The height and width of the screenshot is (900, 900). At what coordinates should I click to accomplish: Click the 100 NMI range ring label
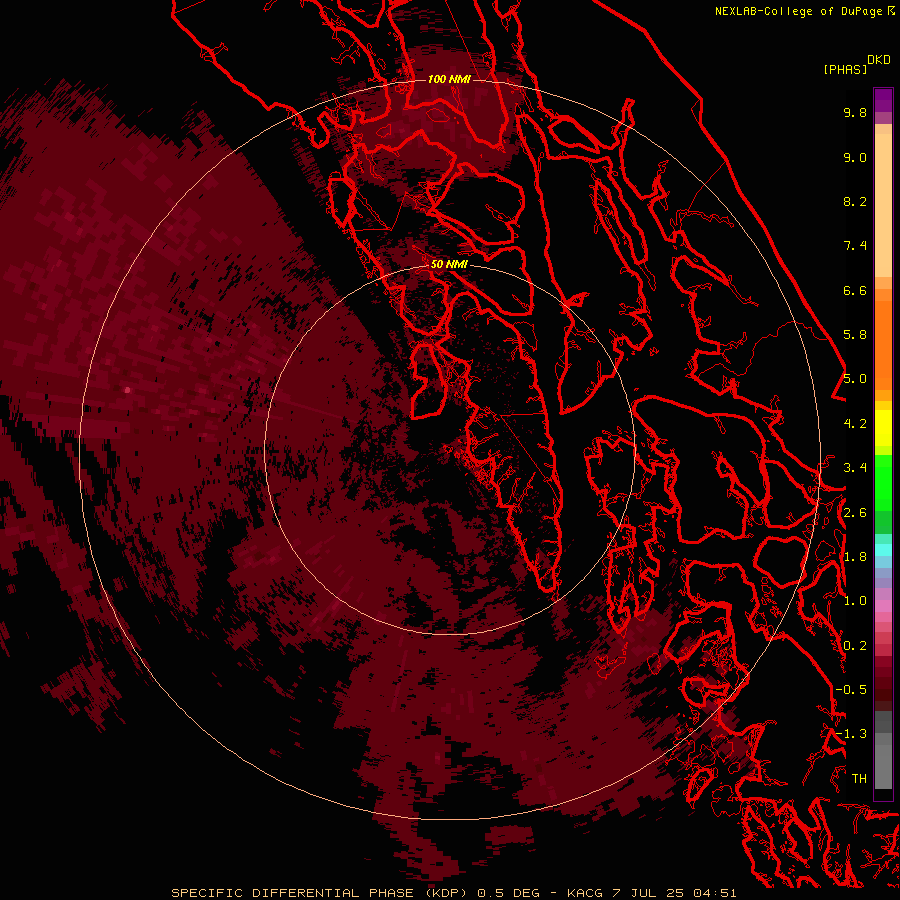pos(449,79)
